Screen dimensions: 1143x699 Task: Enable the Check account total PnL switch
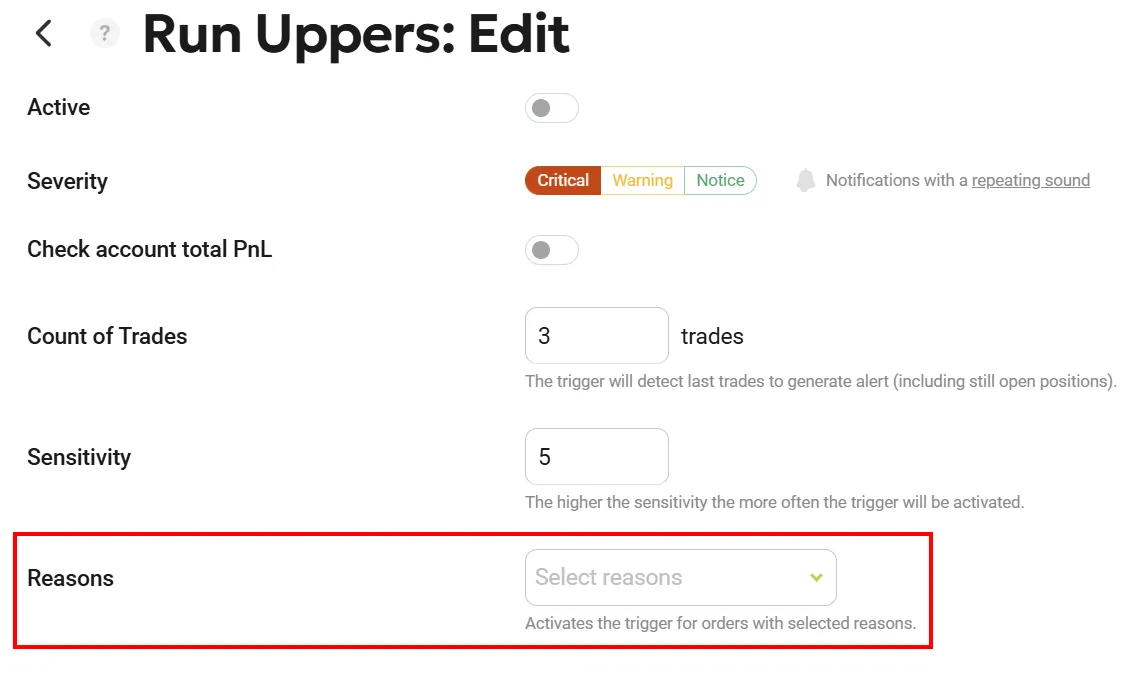tap(551, 250)
